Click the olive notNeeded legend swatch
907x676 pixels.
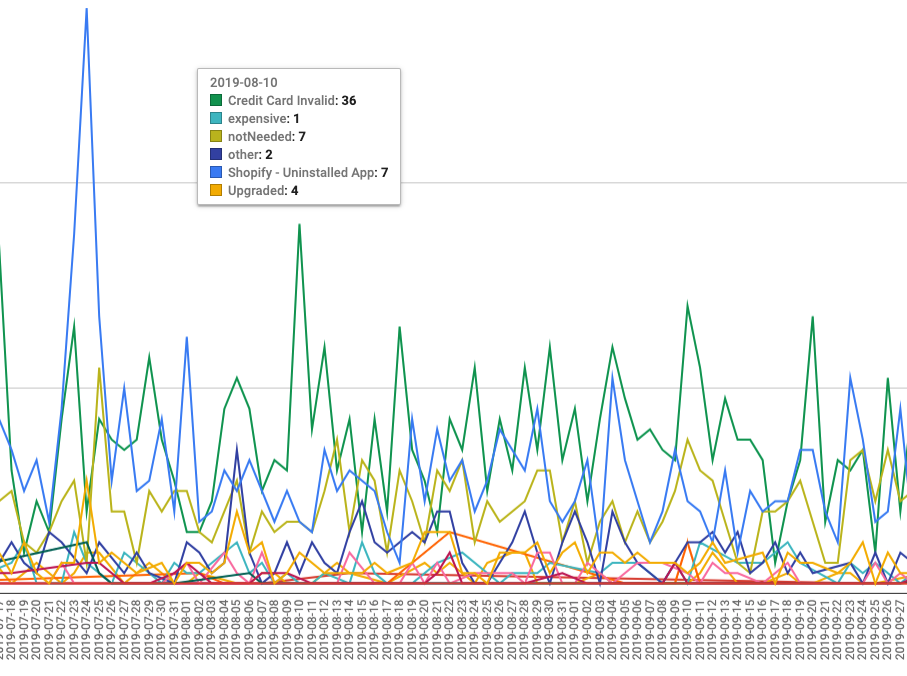coord(215,137)
